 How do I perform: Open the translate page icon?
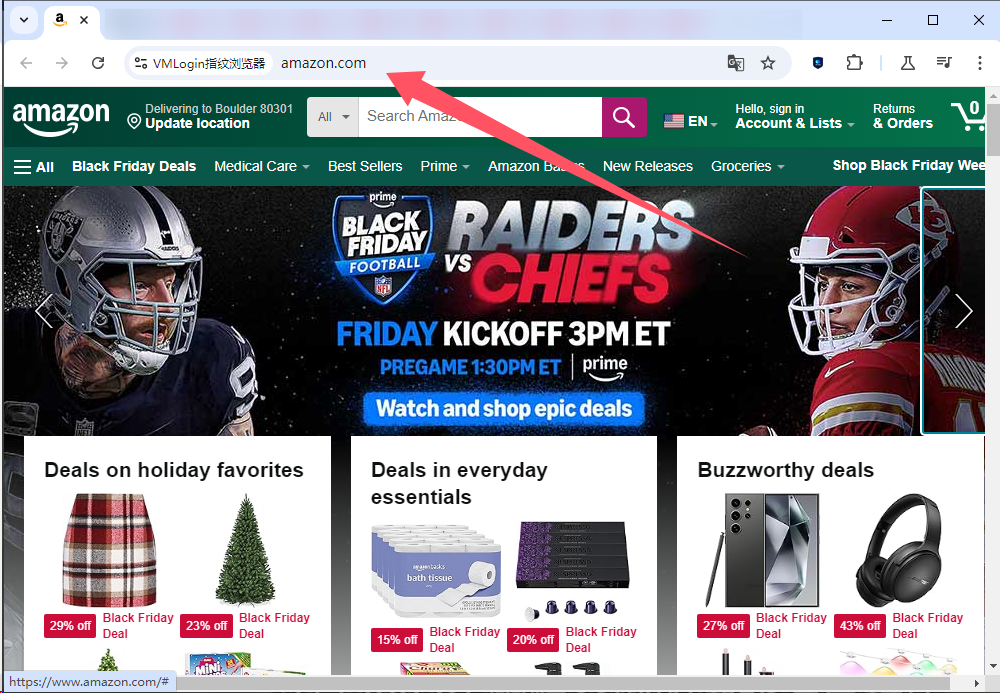735,63
